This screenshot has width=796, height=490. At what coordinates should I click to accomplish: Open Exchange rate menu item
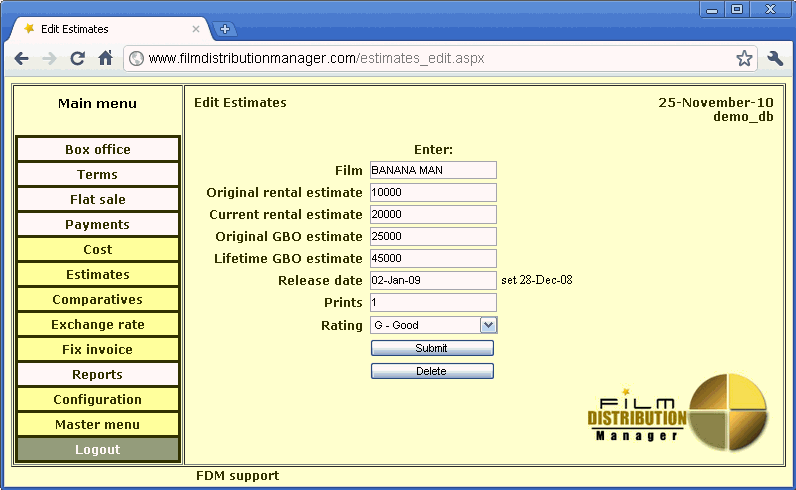tap(98, 325)
